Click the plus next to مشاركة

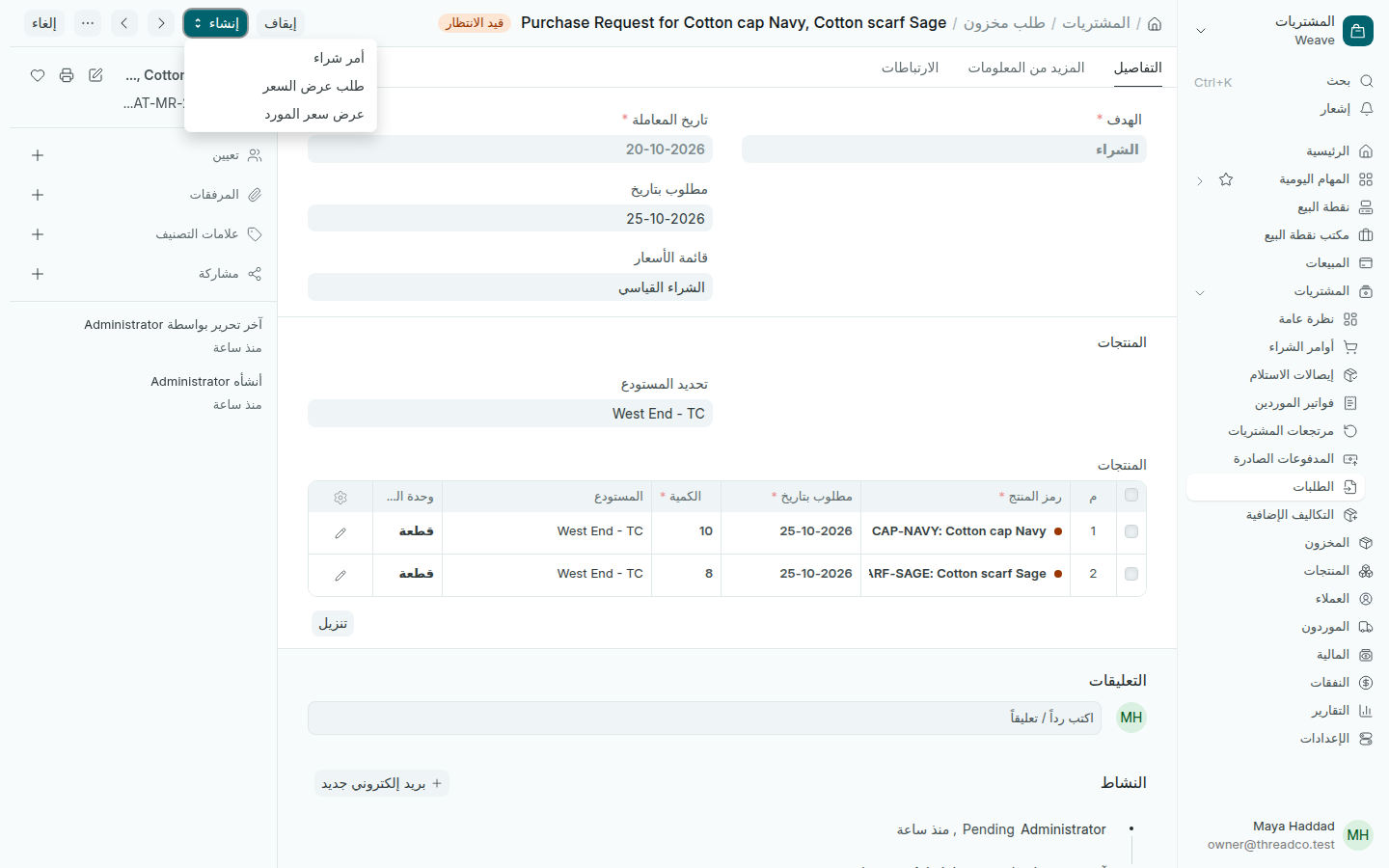(x=38, y=274)
